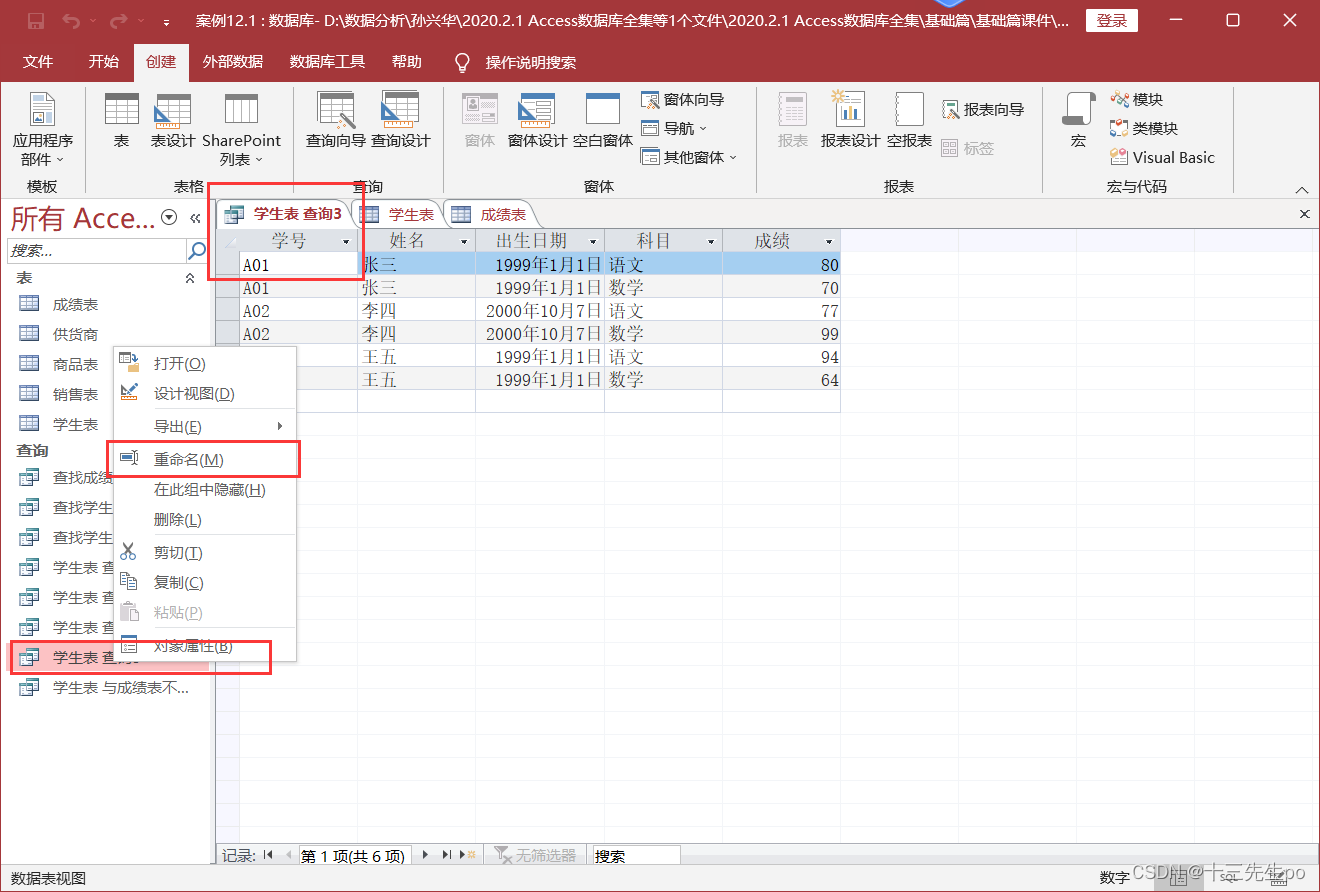
Task: Select the 学生表 table in navigation pane
Action: click(x=75, y=424)
